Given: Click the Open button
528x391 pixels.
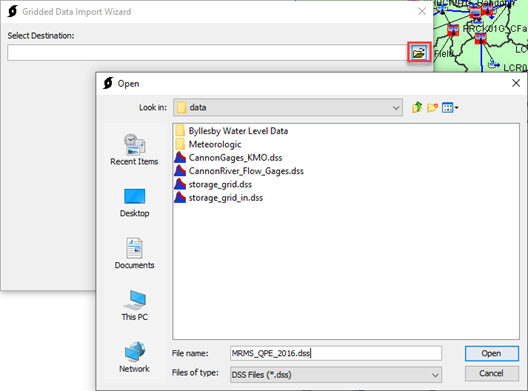Looking at the screenshot, I should point(492,353).
